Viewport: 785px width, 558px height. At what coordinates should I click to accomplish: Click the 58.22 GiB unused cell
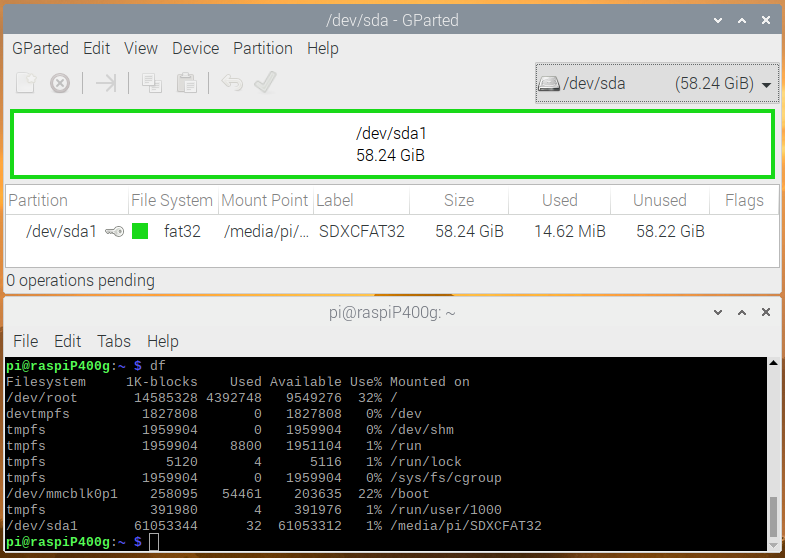(x=670, y=231)
